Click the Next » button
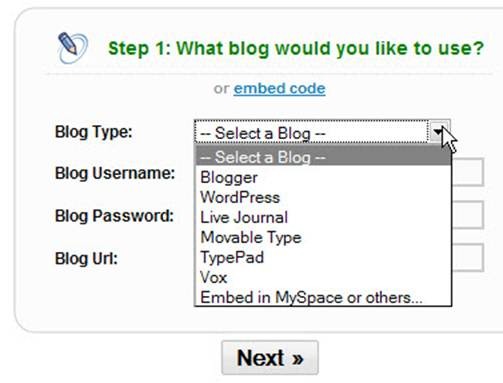The width and height of the screenshot is (503, 383). pos(270,358)
